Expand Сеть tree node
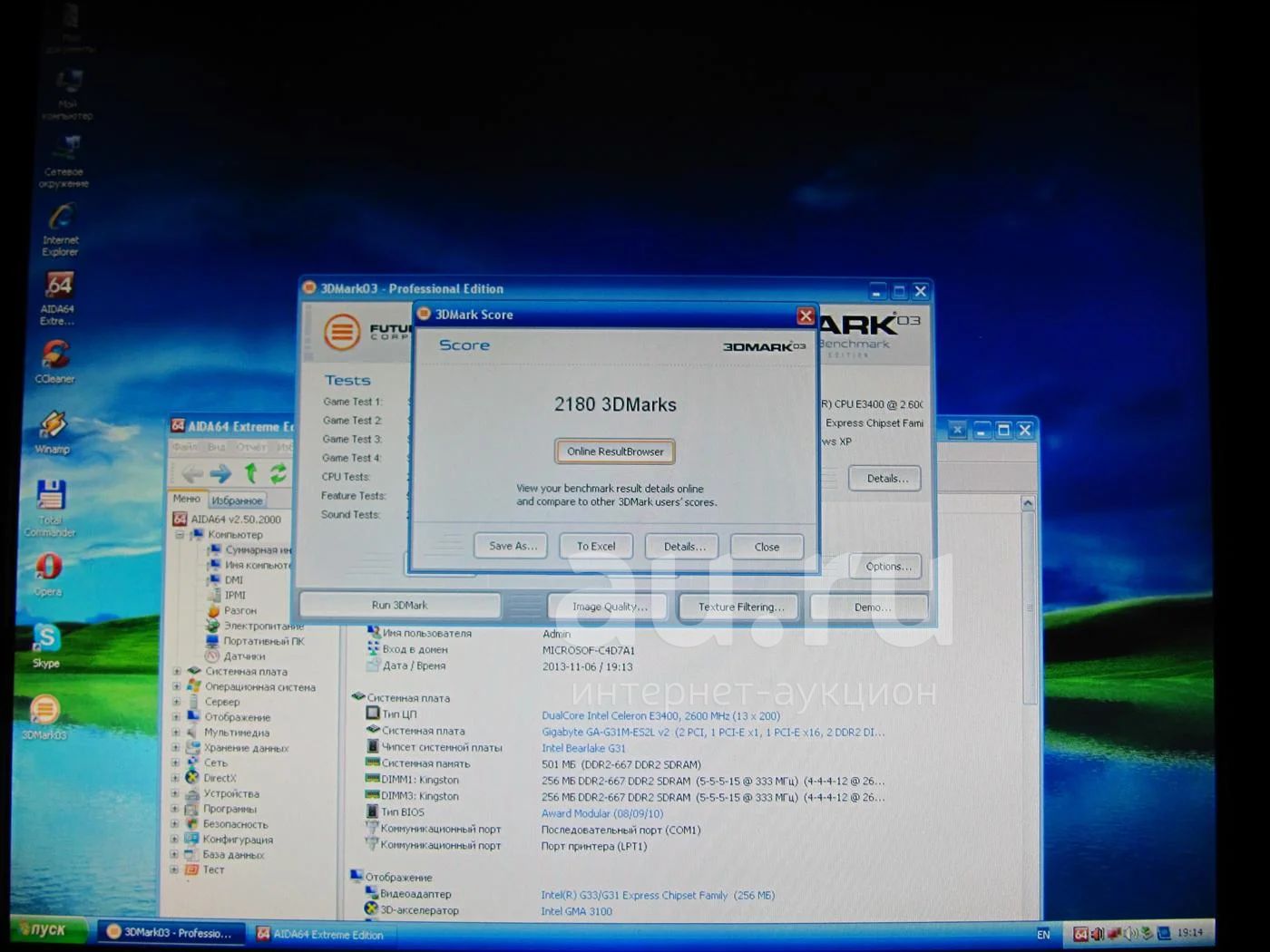 (x=175, y=763)
